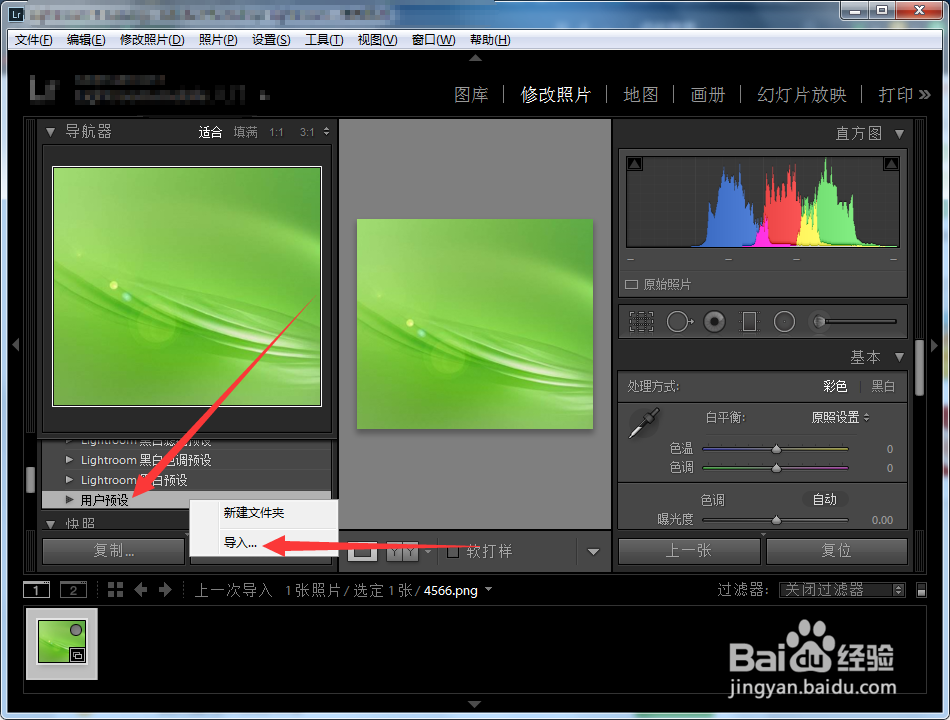Image resolution: width=950 pixels, height=720 pixels.
Task: Select the Crop Overlay tool
Action: (641, 322)
